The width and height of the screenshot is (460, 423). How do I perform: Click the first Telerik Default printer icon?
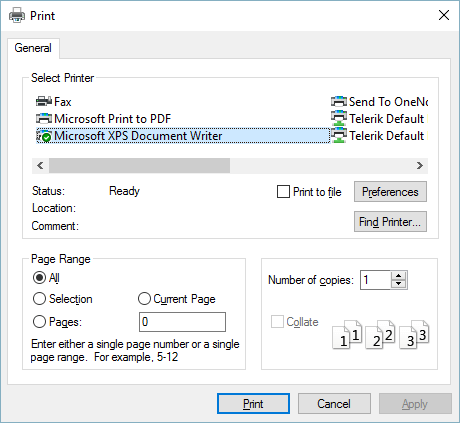(339, 118)
